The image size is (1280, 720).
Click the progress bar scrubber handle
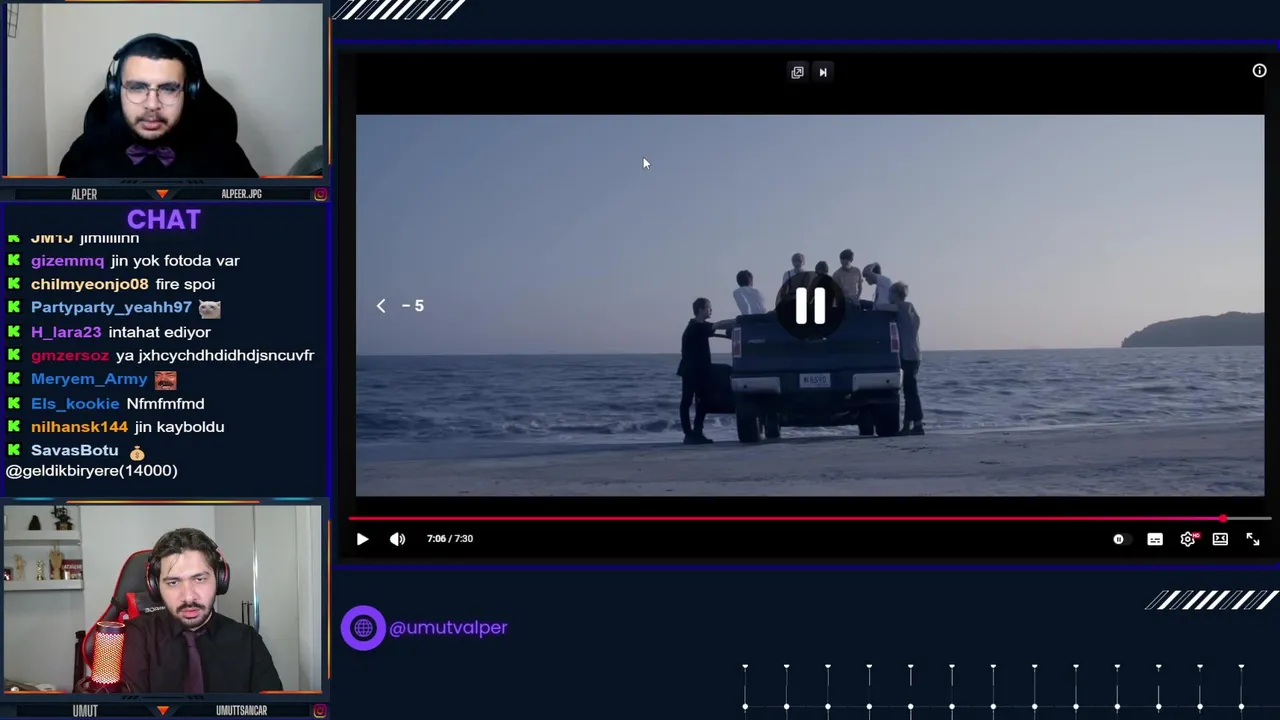click(1223, 518)
